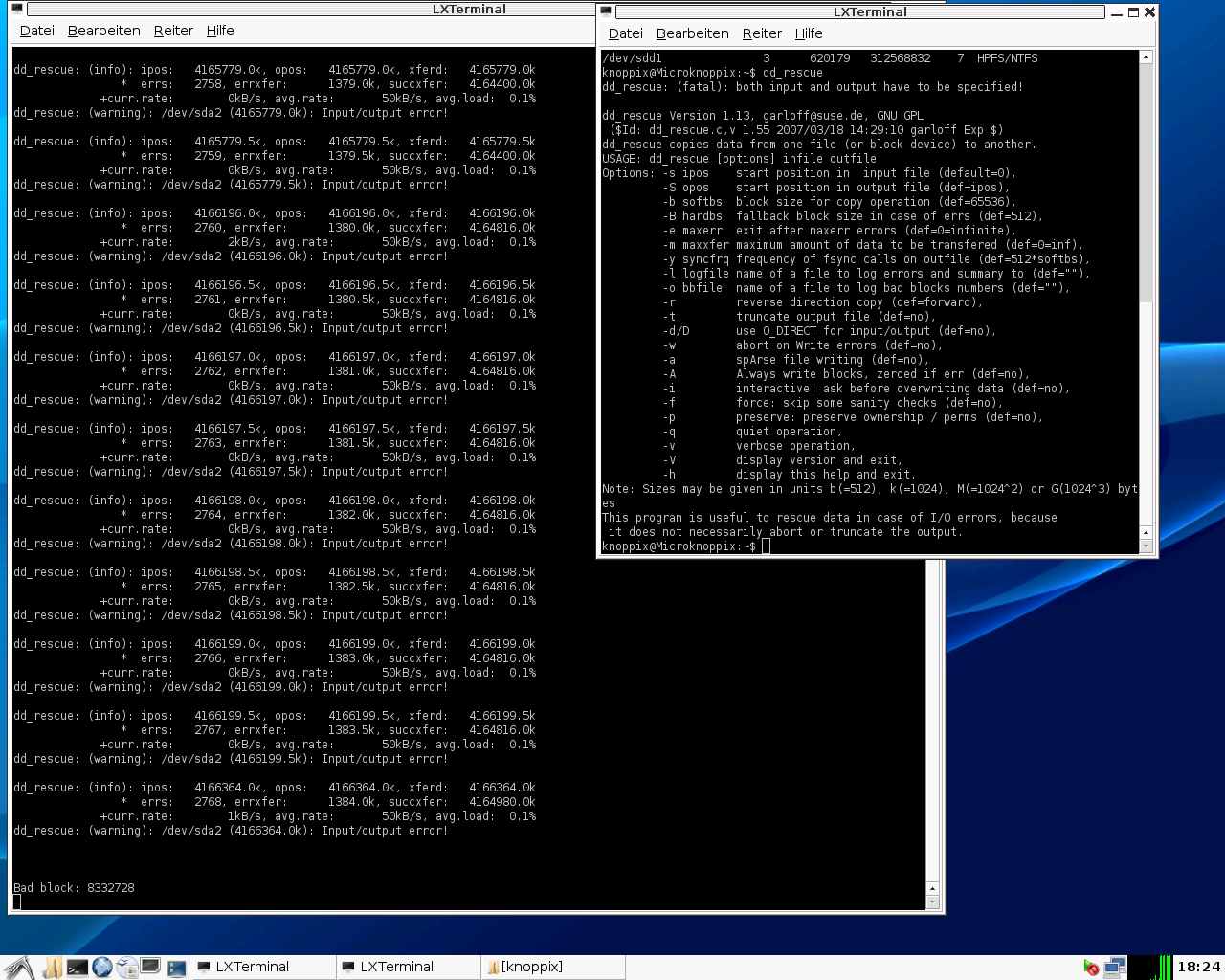Click the back LXTerminal window title icon

click(x=17, y=10)
